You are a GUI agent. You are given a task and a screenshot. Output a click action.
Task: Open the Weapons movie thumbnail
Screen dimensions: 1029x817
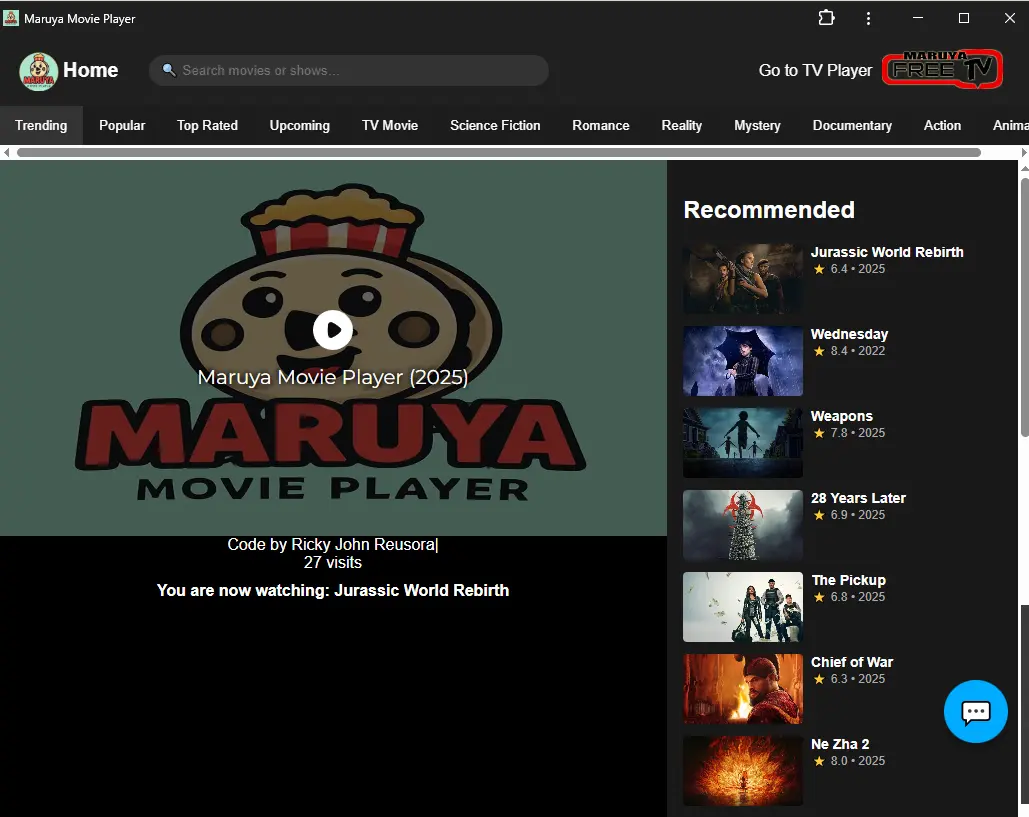743,443
